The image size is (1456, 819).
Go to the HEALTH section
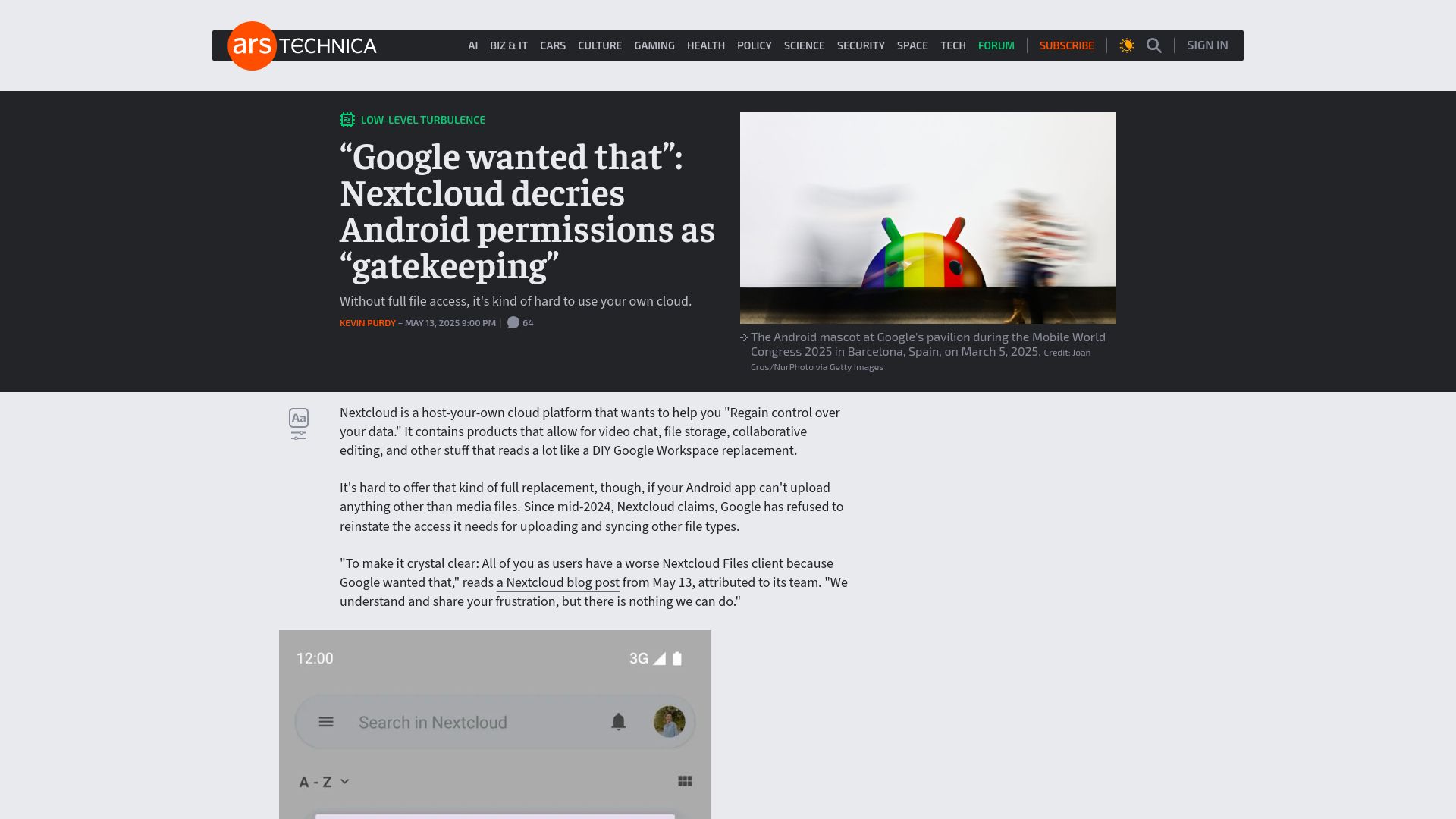click(706, 45)
